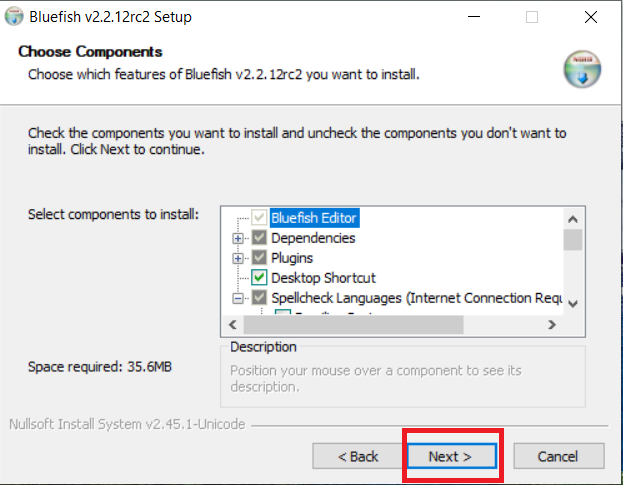Image resolution: width=623 pixels, height=485 pixels.
Task: Expand the Dependencies tree node
Action: (x=238, y=238)
